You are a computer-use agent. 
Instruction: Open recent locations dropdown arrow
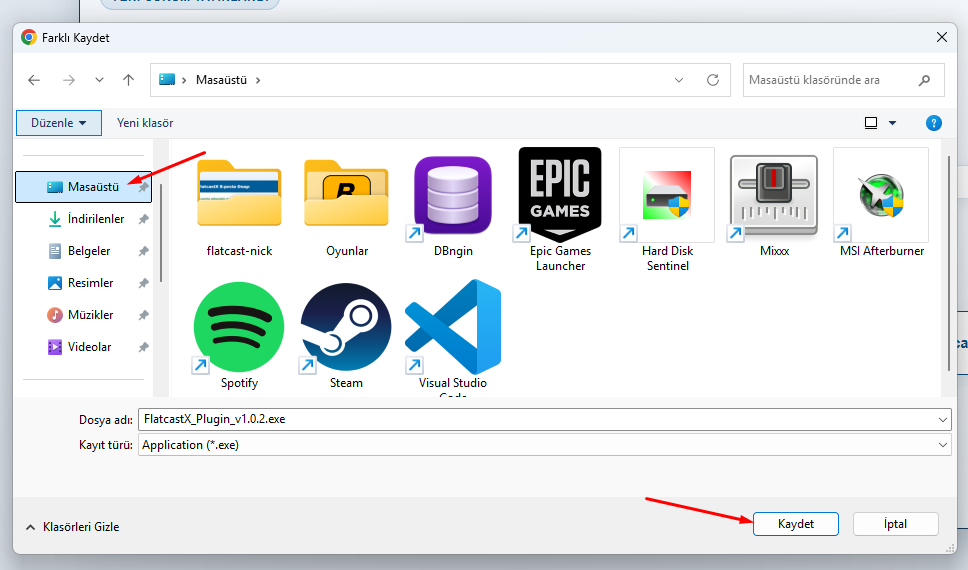[x=99, y=80]
